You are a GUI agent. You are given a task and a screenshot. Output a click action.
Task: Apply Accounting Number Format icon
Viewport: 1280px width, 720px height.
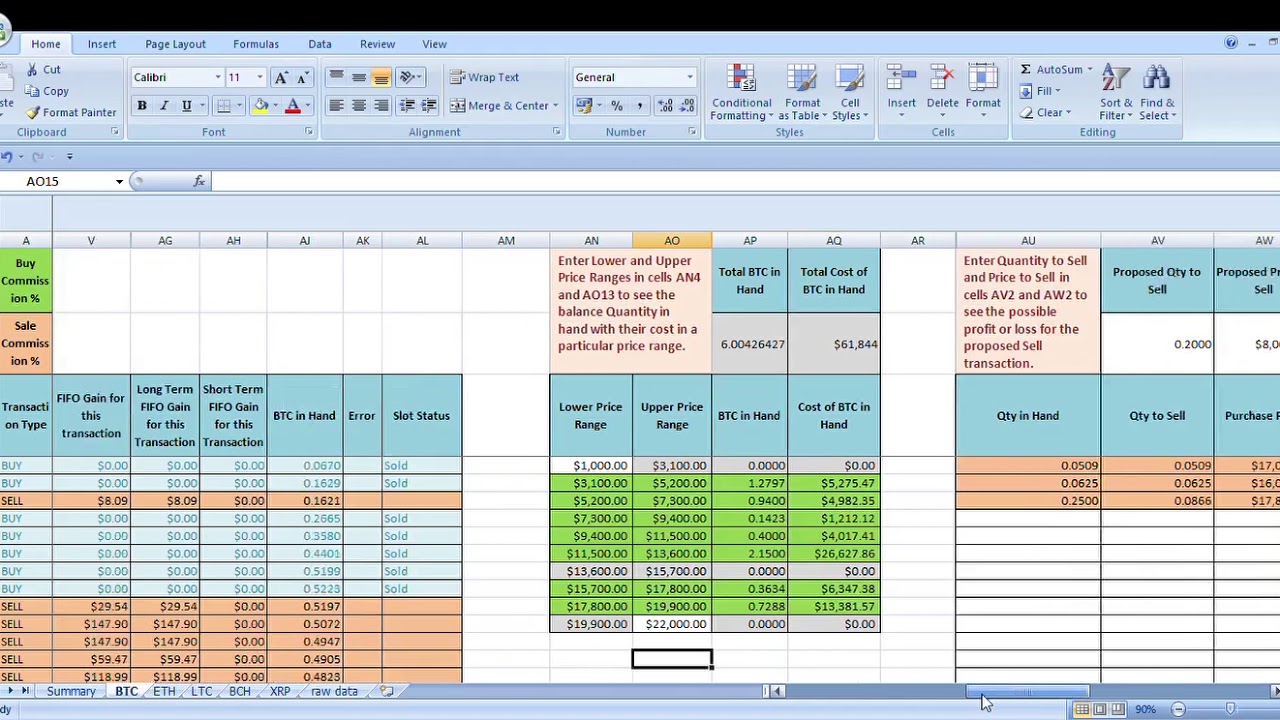(584, 106)
